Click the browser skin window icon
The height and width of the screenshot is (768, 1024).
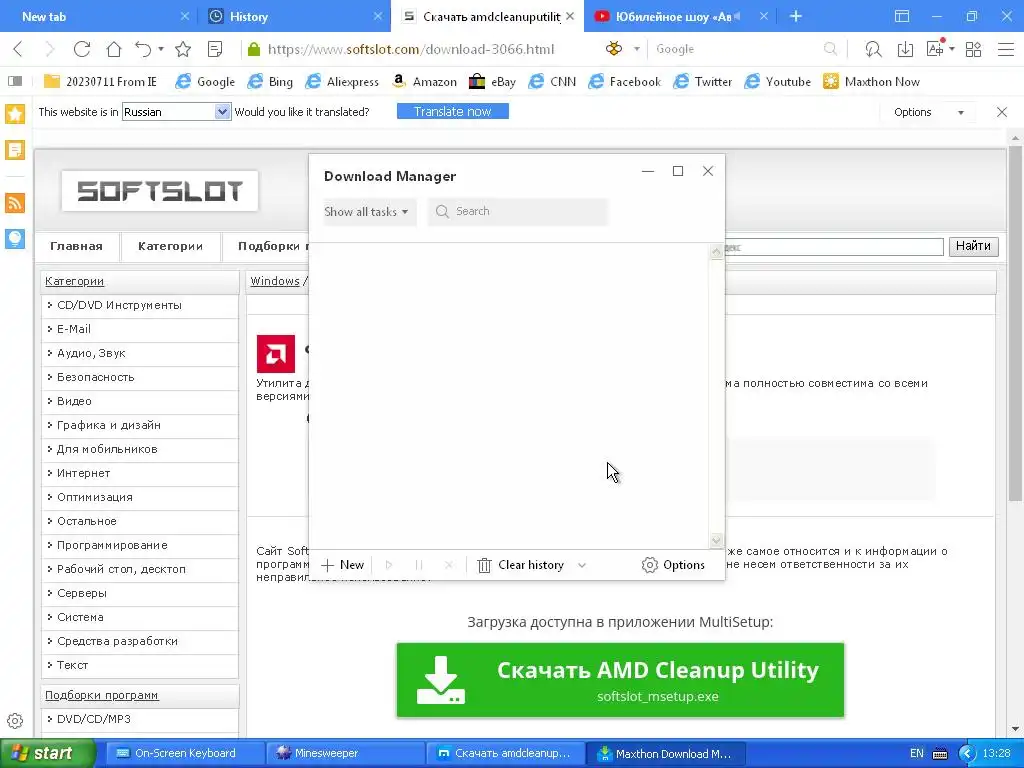[902, 16]
